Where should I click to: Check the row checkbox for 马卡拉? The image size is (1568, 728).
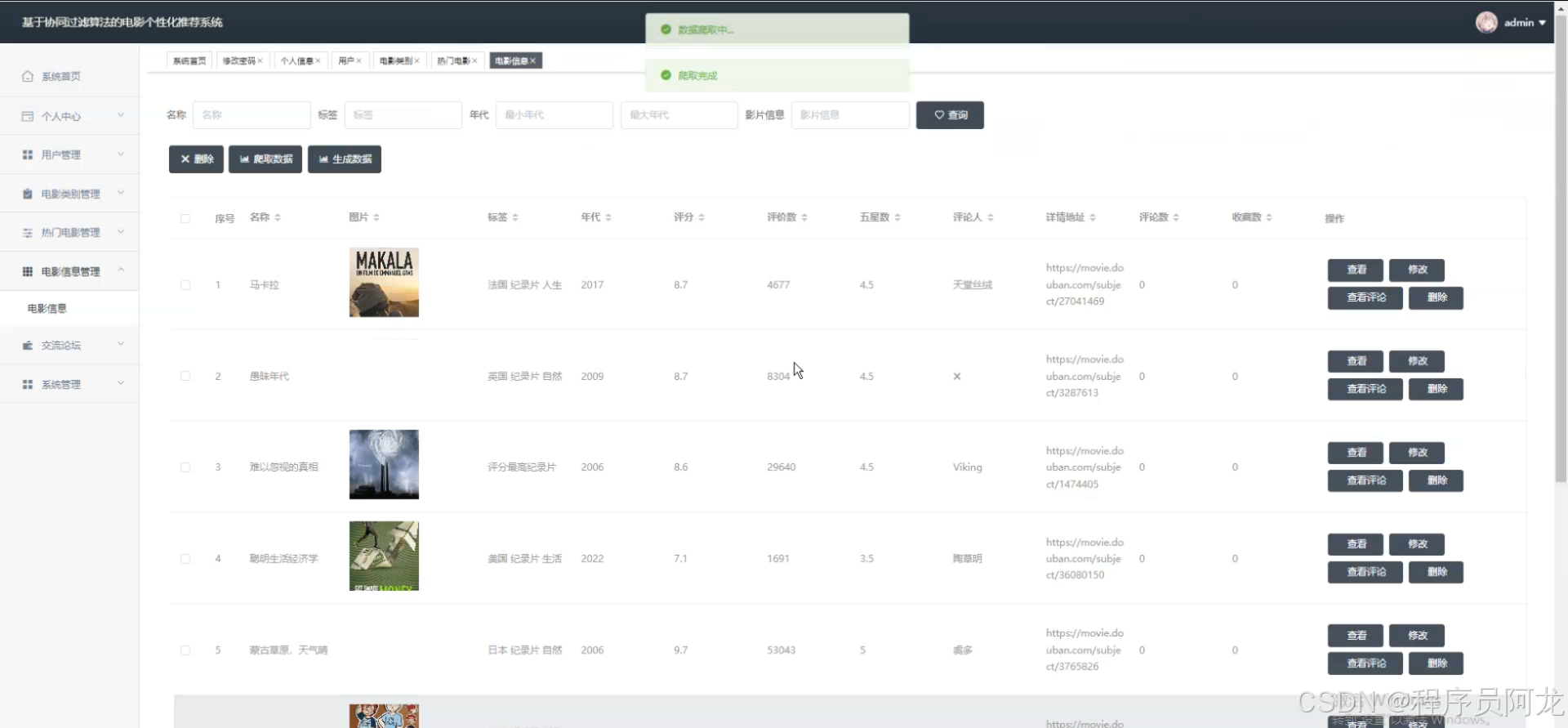185,285
